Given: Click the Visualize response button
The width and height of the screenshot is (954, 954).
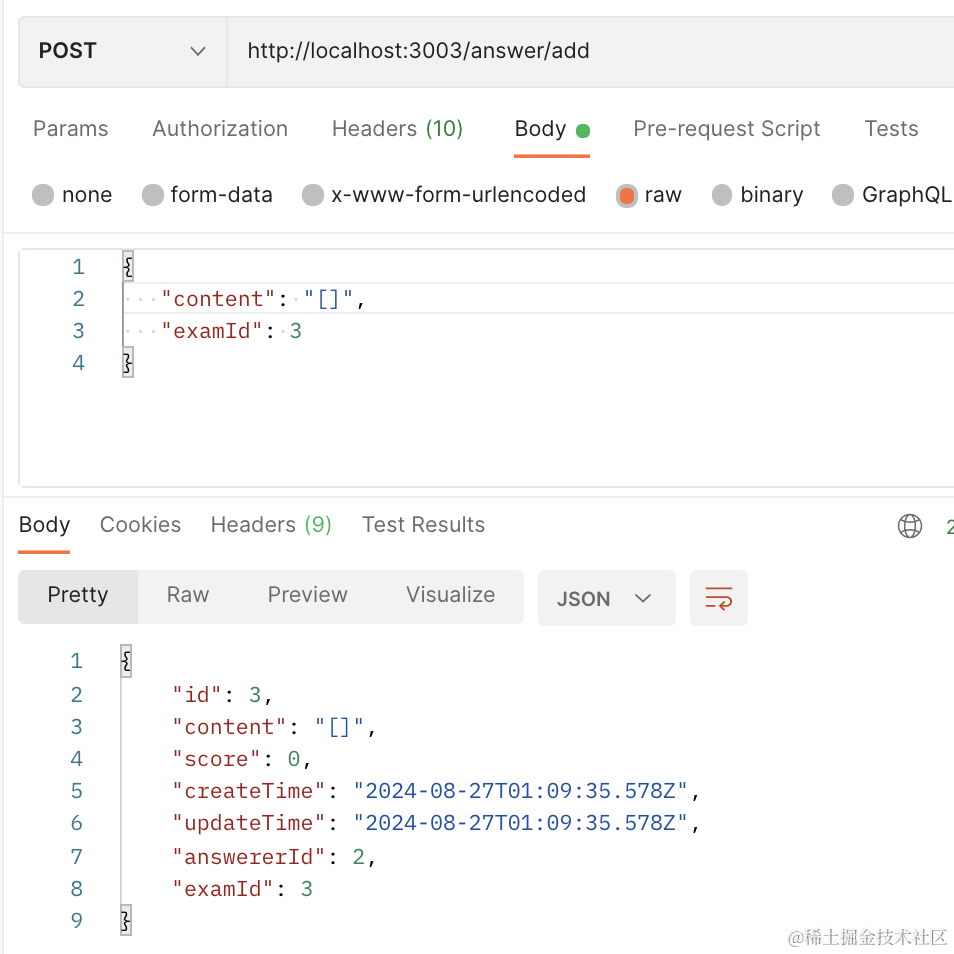Looking at the screenshot, I should click(450, 595).
